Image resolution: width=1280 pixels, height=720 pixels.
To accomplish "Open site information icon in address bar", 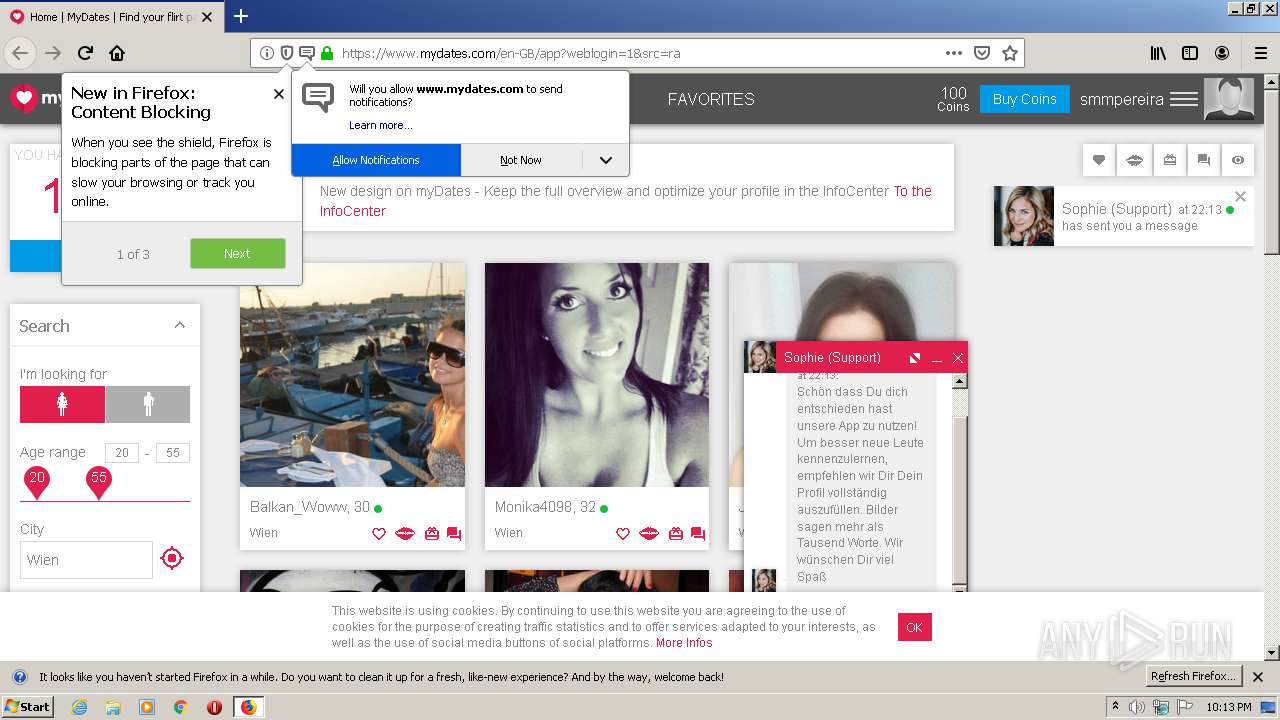I will tap(267, 53).
